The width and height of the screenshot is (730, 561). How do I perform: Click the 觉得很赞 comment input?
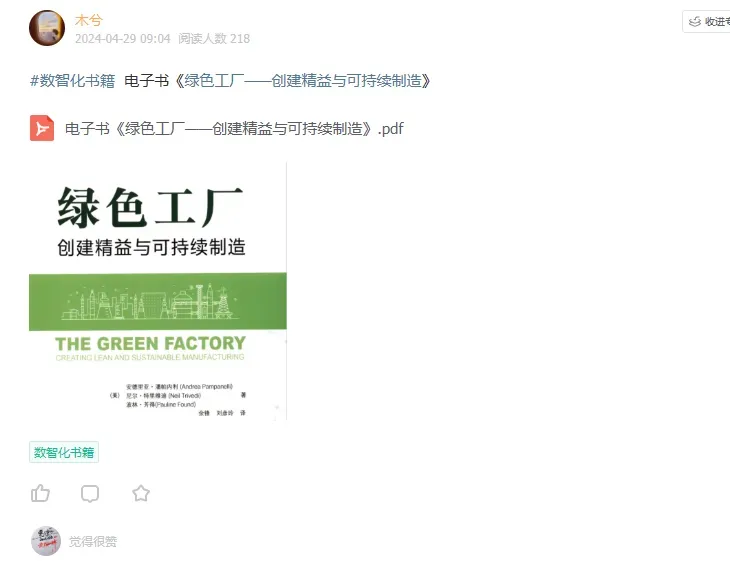[x=93, y=541]
